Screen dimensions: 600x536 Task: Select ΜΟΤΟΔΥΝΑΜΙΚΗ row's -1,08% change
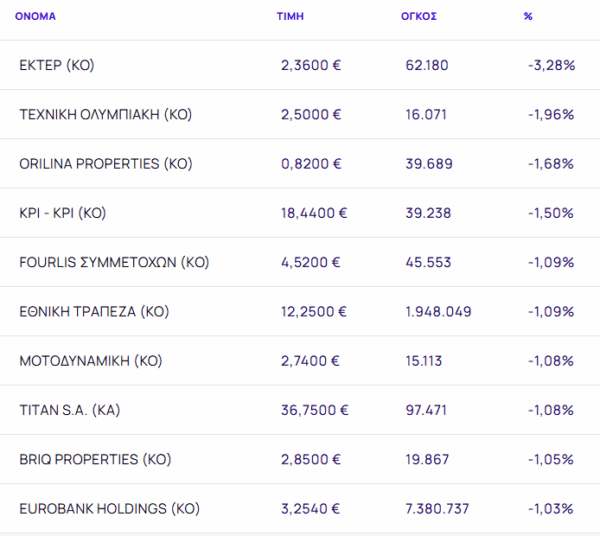(551, 361)
